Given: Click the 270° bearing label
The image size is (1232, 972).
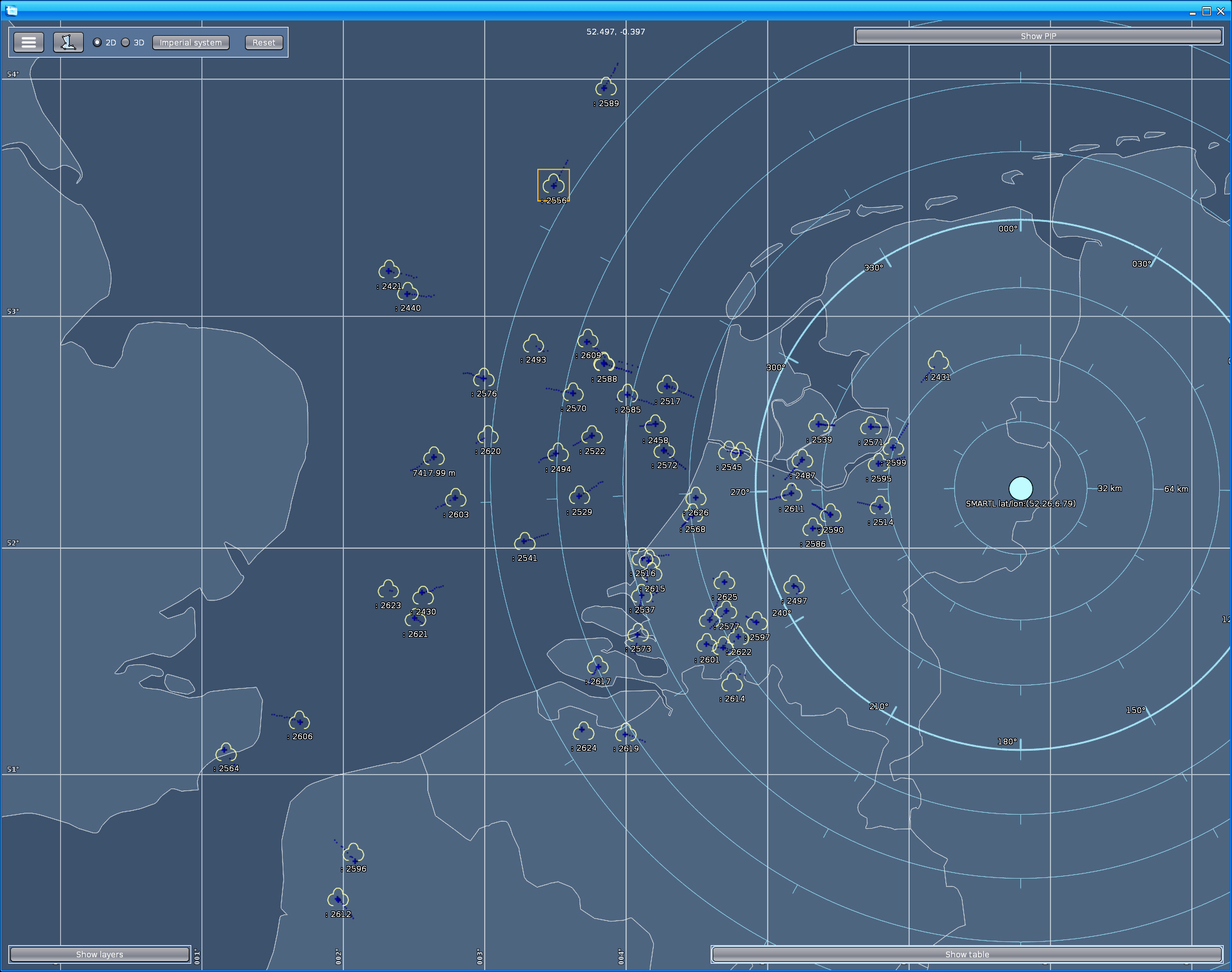Looking at the screenshot, I should coord(739,492).
